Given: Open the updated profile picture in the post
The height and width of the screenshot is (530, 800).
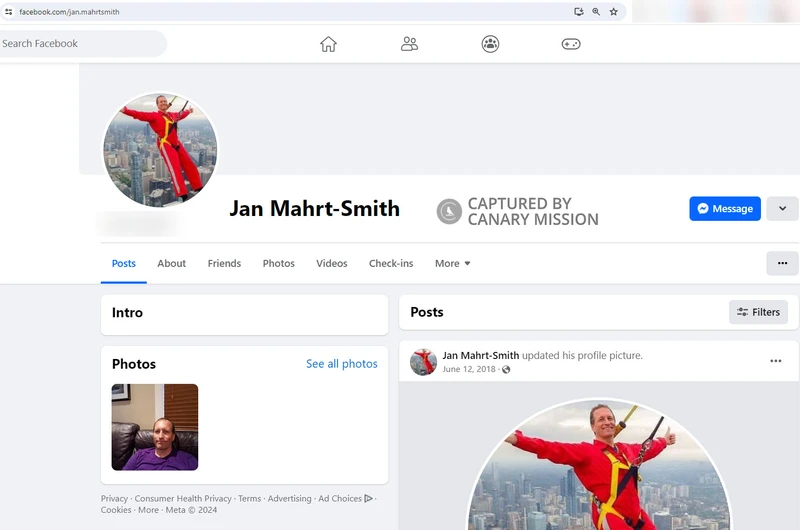Looking at the screenshot, I should pos(598,465).
